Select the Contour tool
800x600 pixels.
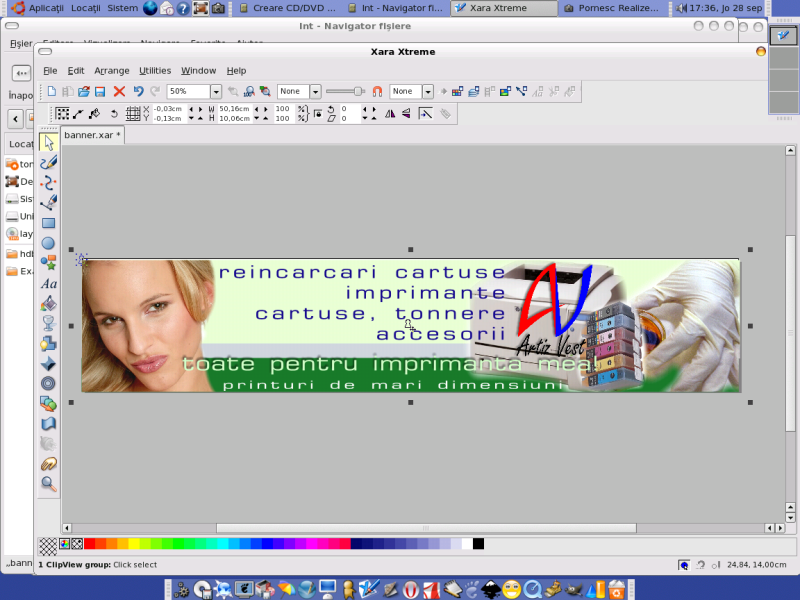[48, 383]
